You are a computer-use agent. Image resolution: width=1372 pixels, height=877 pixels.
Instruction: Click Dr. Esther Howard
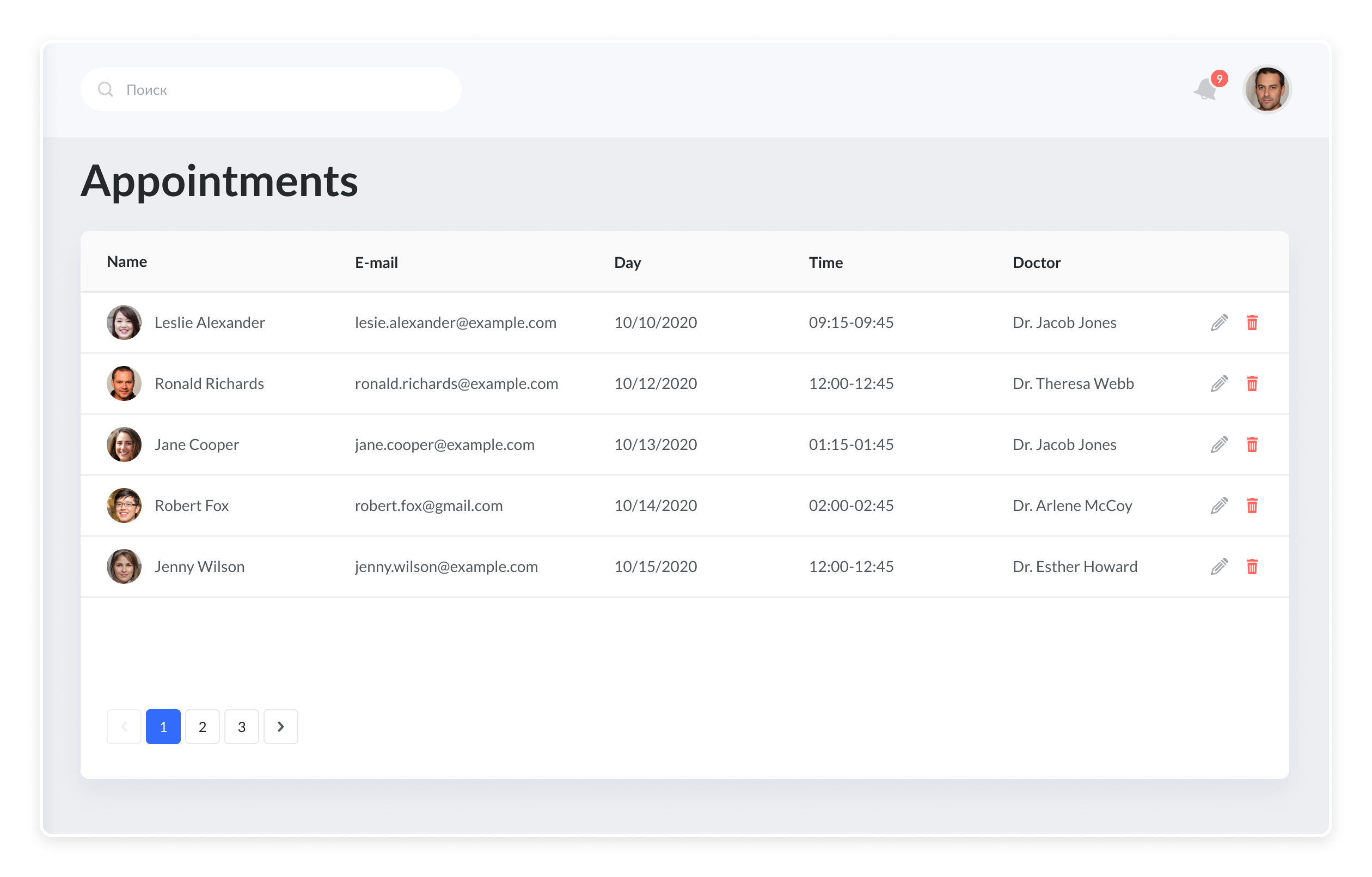pyautogui.click(x=1075, y=567)
